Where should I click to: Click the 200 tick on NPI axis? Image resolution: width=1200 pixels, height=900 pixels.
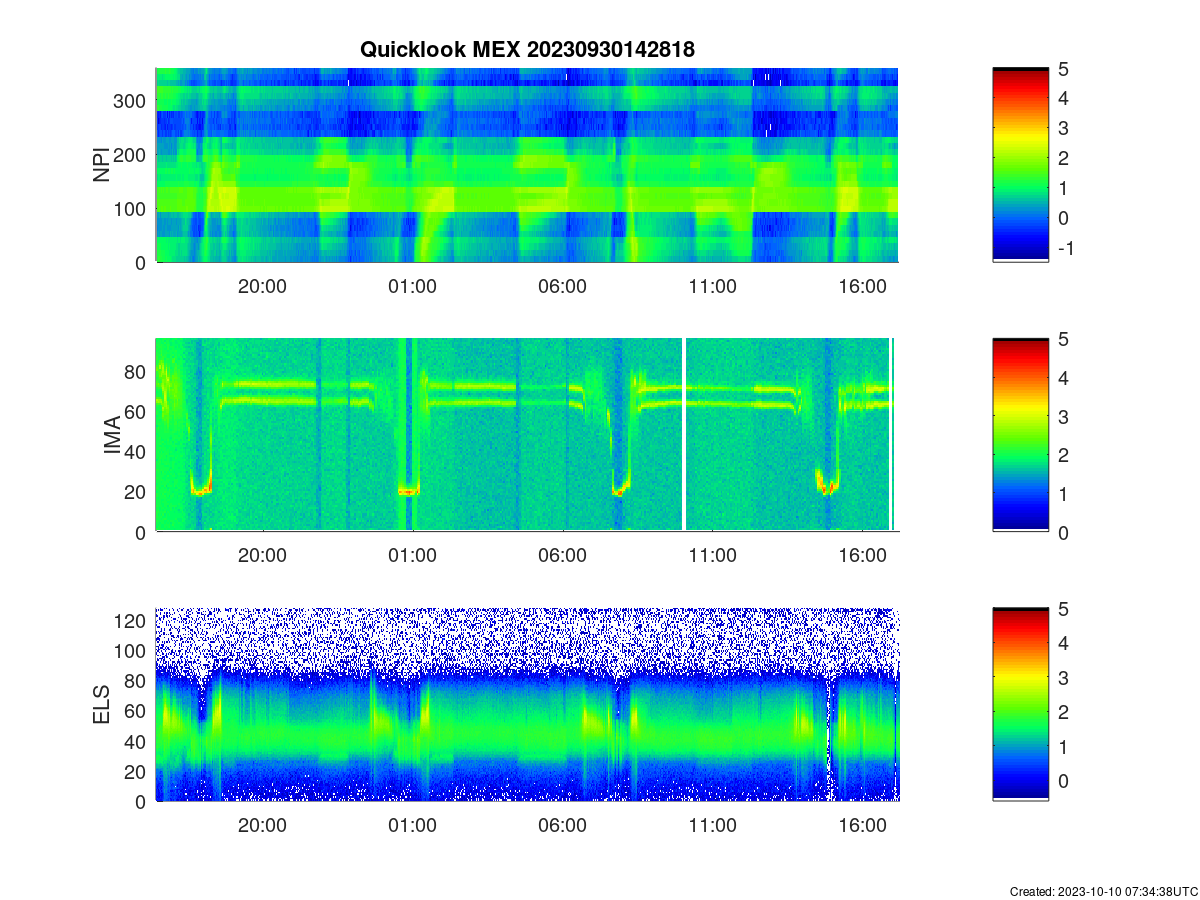coord(132,155)
